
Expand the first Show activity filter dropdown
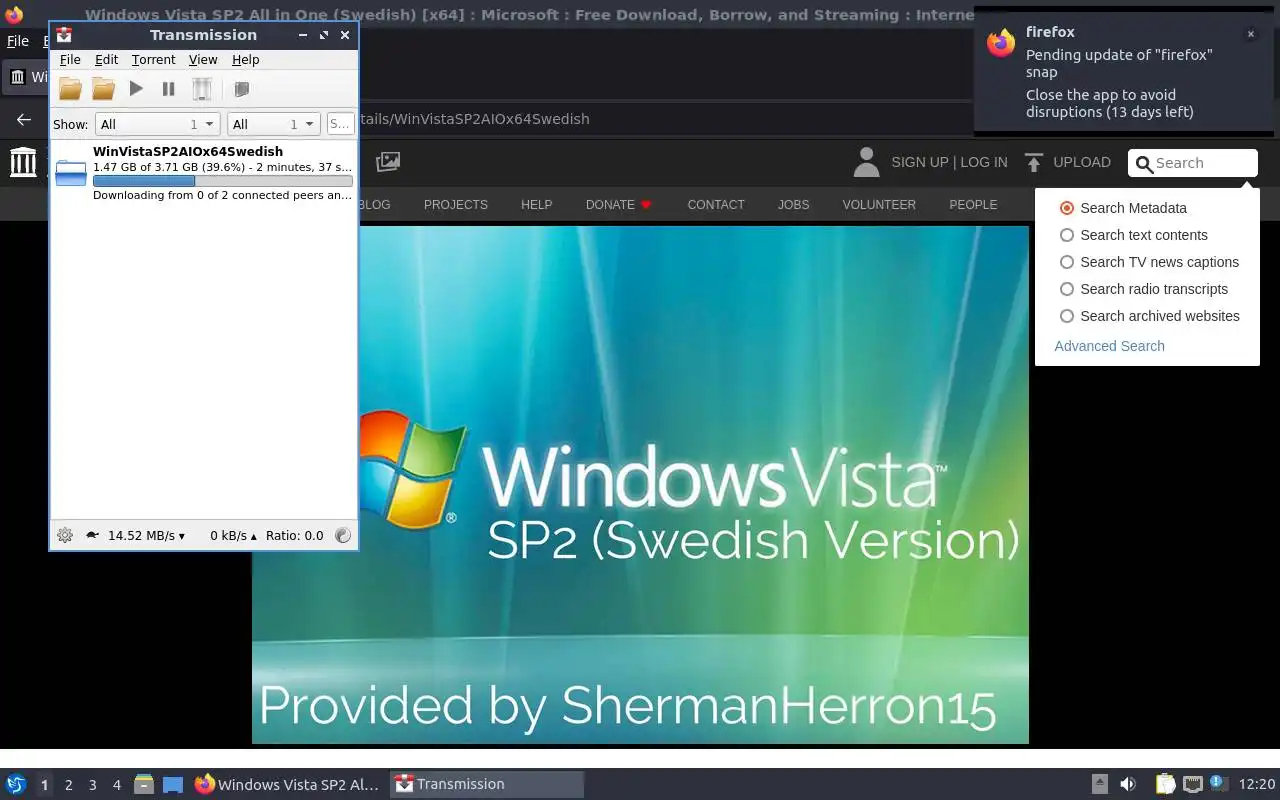click(x=157, y=124)
